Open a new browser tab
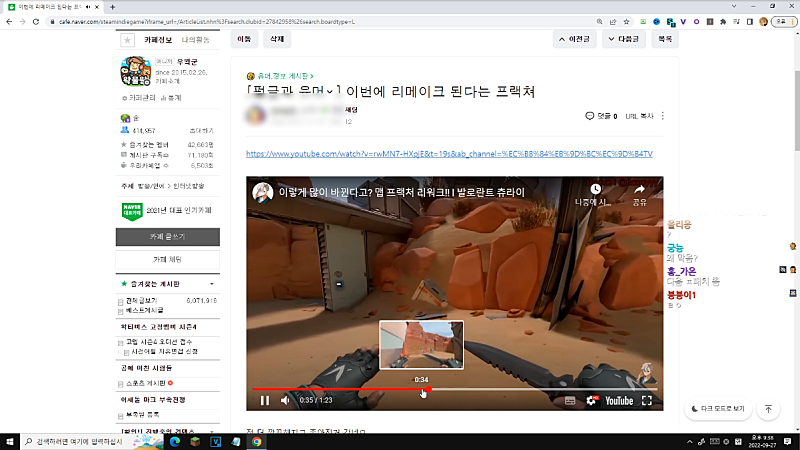800x450 pixels. (112, 7)
